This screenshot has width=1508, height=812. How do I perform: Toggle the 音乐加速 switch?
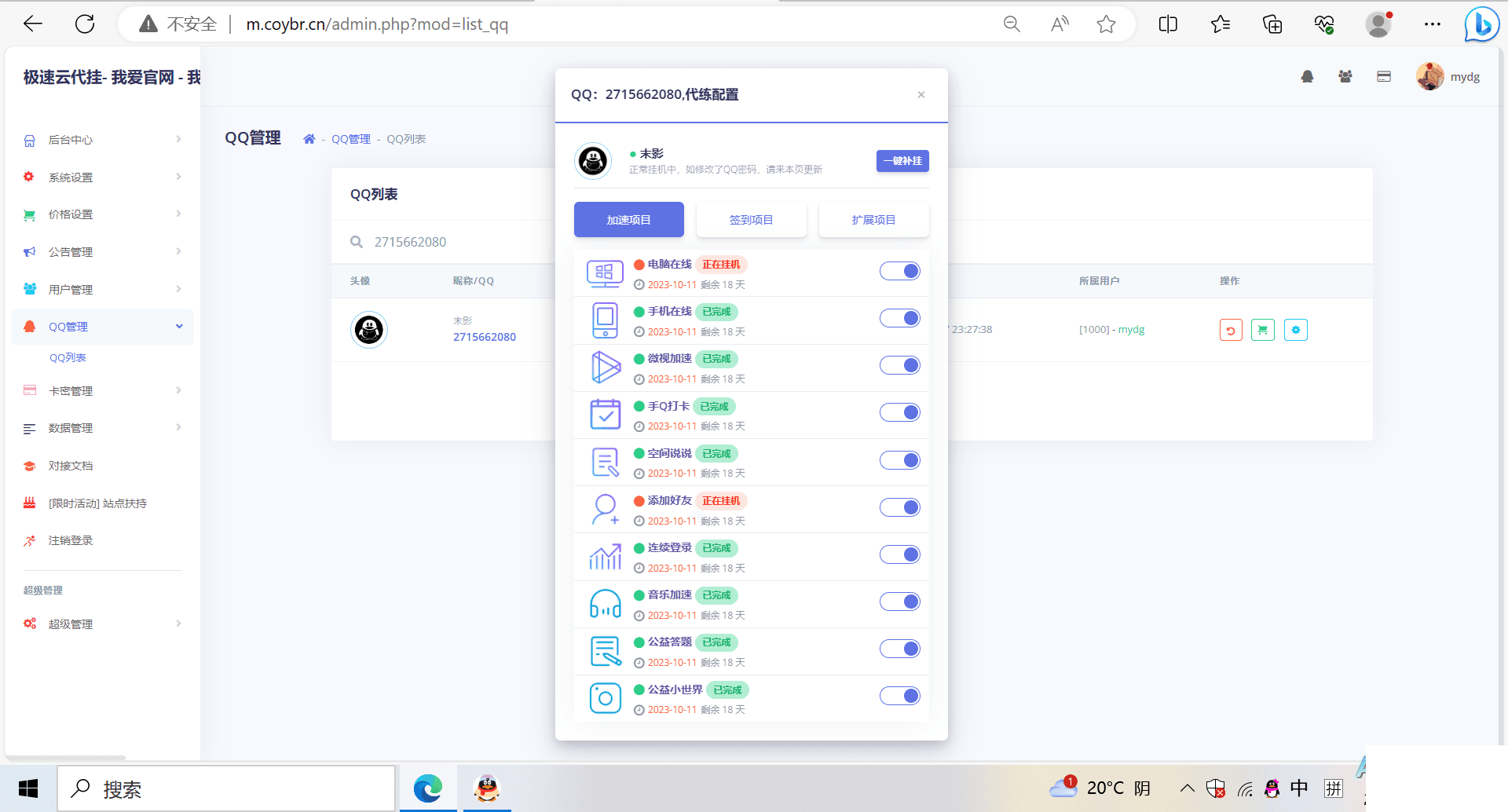click(900, 602)
